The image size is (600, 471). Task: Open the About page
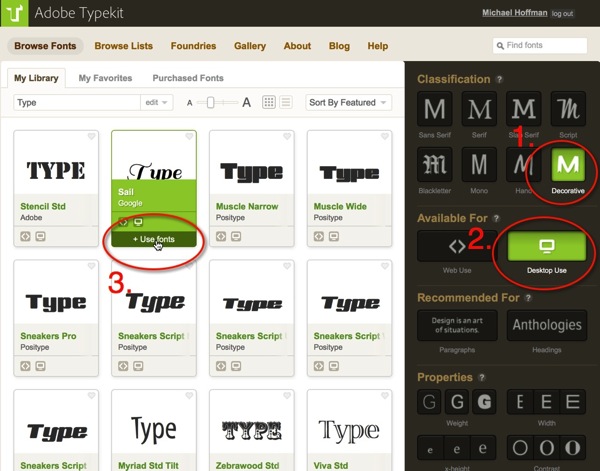[x=297, y=46]
